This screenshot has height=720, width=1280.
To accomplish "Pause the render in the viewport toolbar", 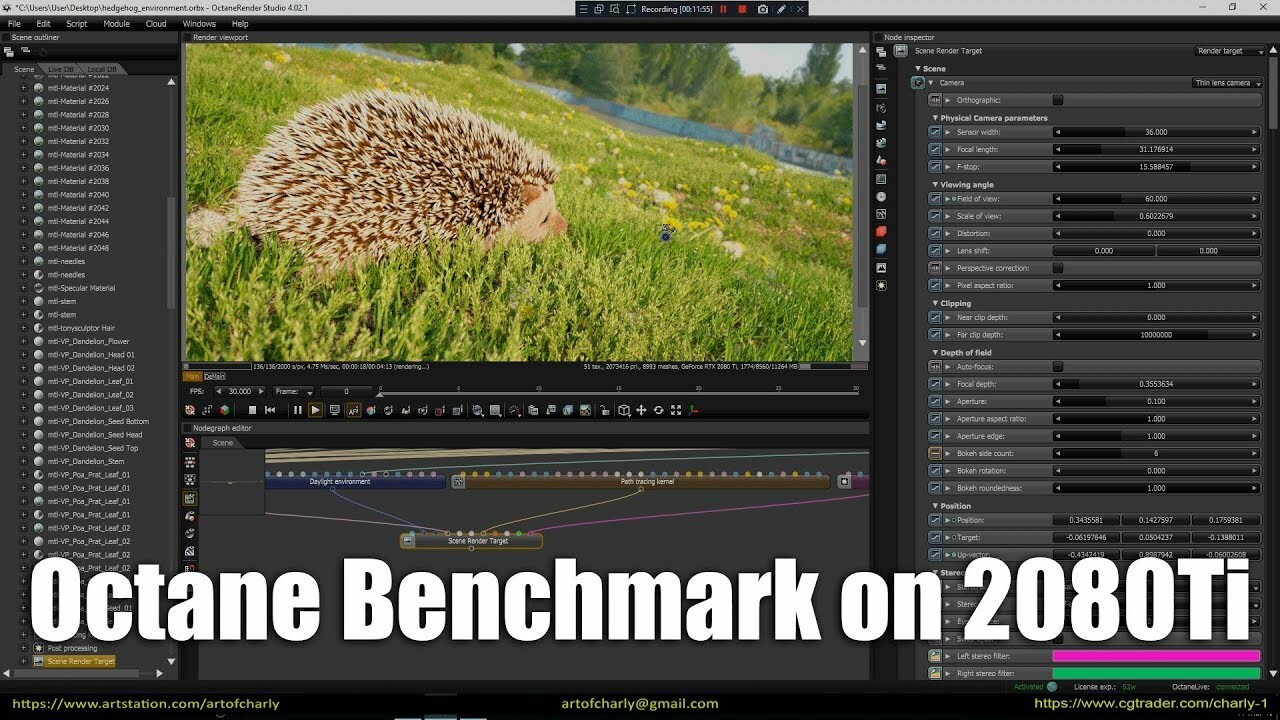I will [296, 410].
